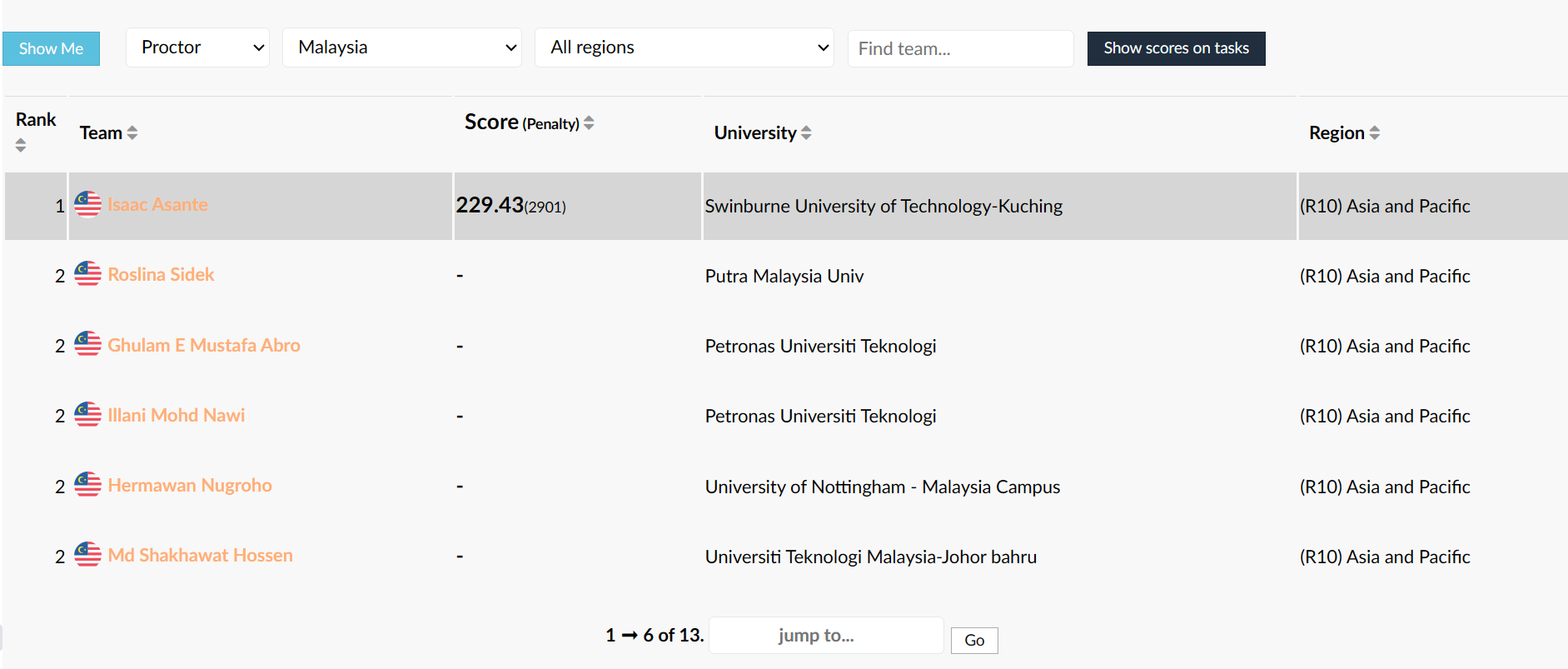Click the Go pagination button
This screenshot has height=669, width=1568.
(974, 640)
